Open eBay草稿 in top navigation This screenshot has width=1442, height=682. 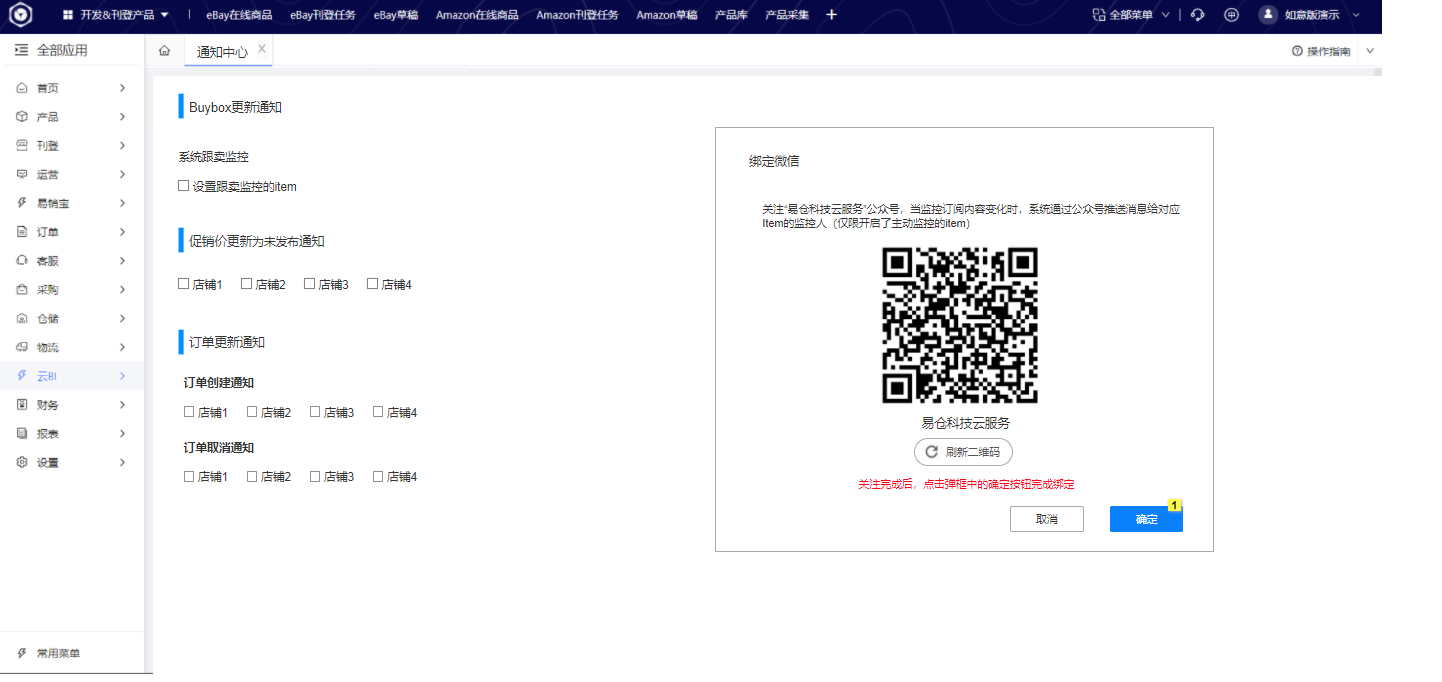pos(396,15)
